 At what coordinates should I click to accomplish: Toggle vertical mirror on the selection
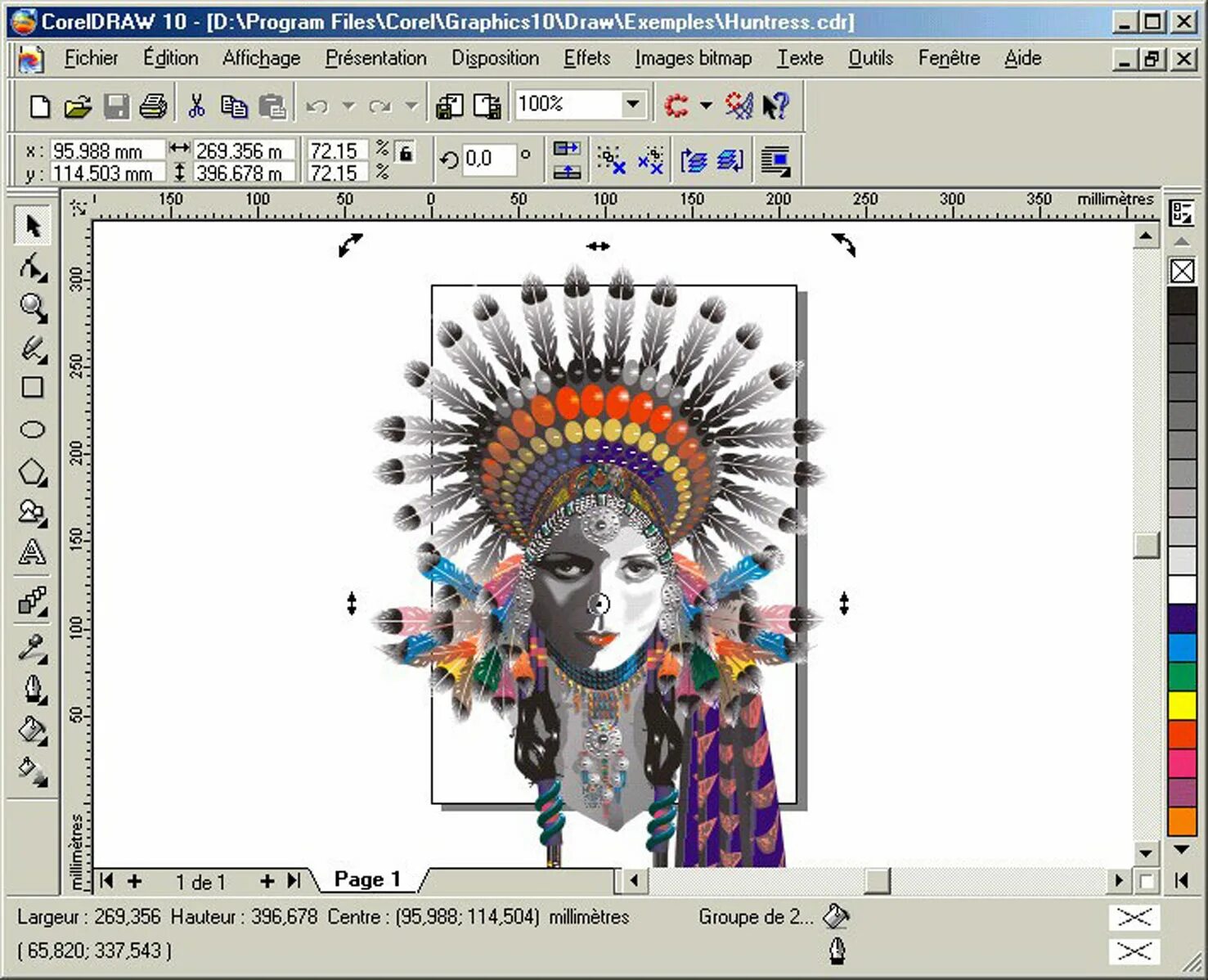click(x=568, y=171)
